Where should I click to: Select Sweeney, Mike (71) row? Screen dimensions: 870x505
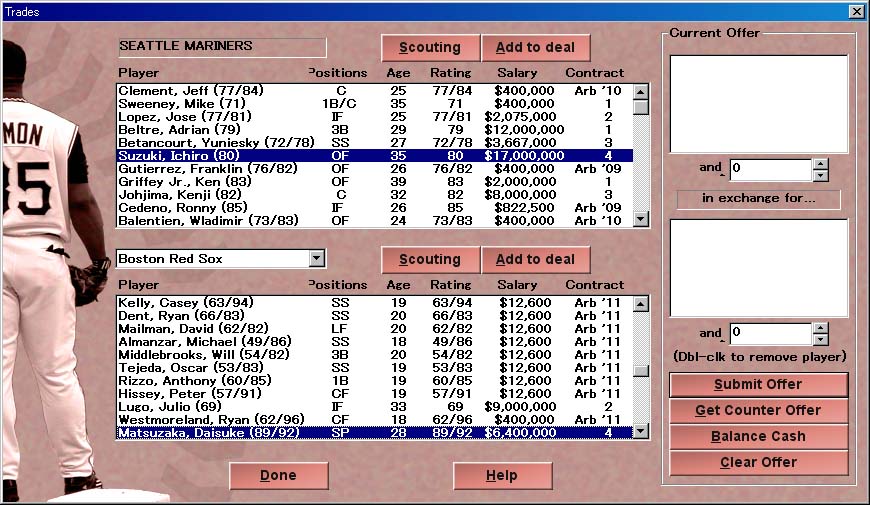(375, 104)
